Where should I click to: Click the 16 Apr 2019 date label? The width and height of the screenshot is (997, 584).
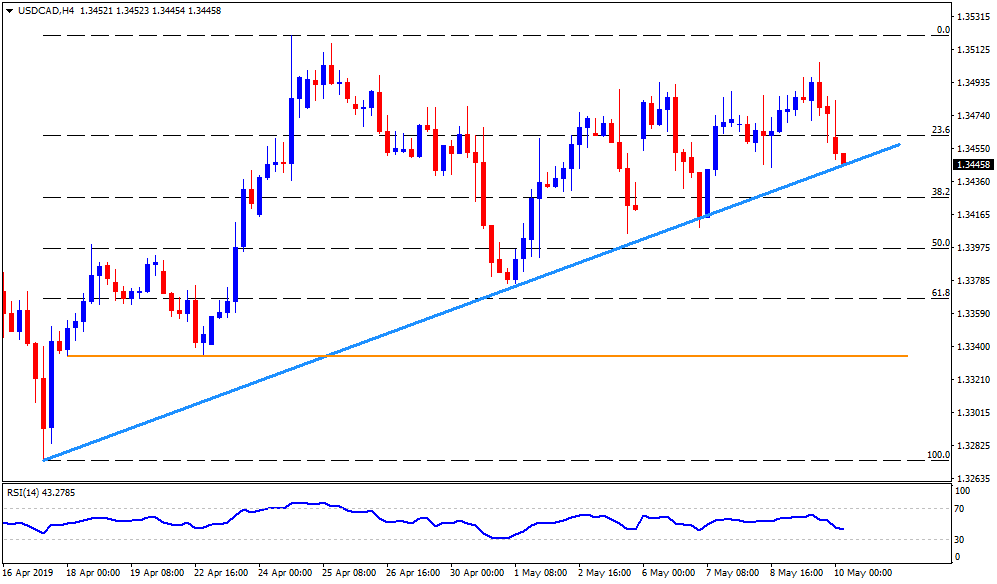(28, 573)
